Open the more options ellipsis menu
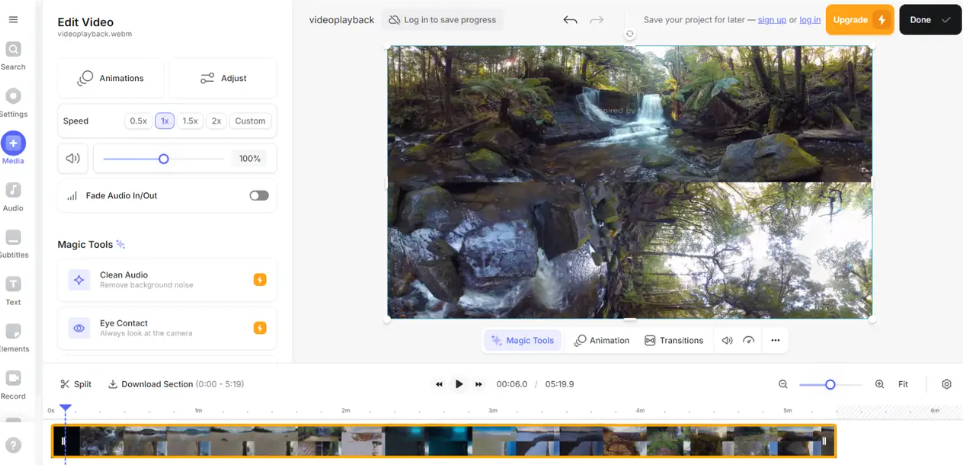This screenshot has height=466, width=963. coord(775,340)
